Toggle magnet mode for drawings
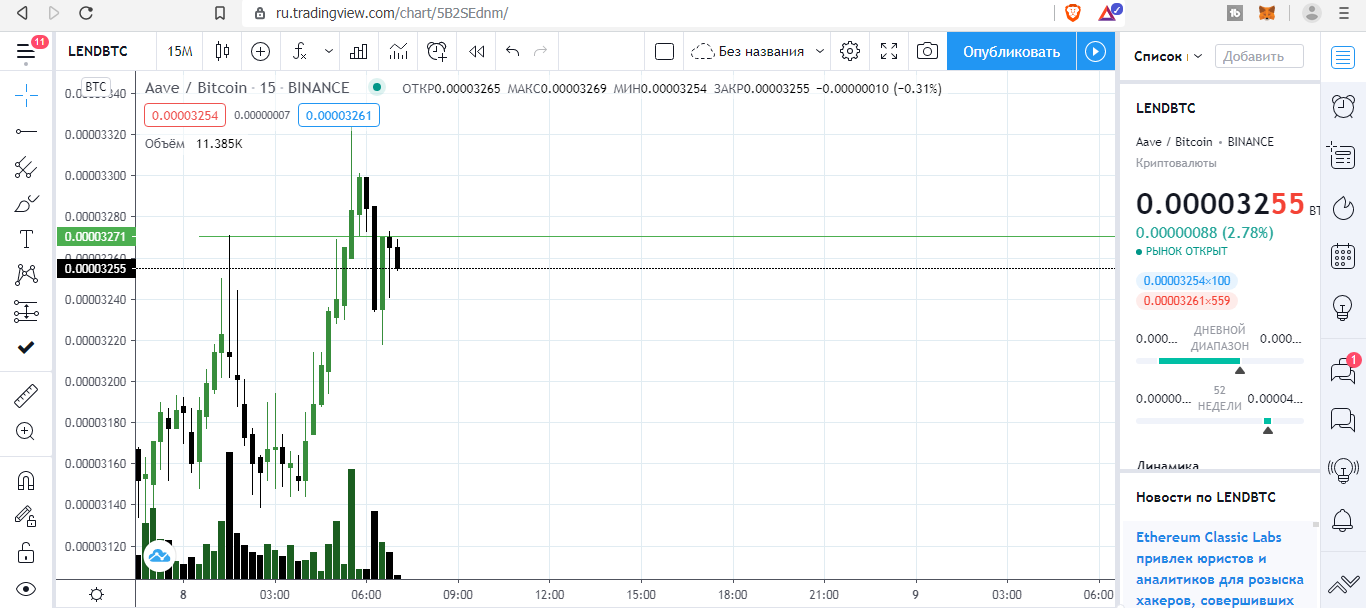 point(26,480)
